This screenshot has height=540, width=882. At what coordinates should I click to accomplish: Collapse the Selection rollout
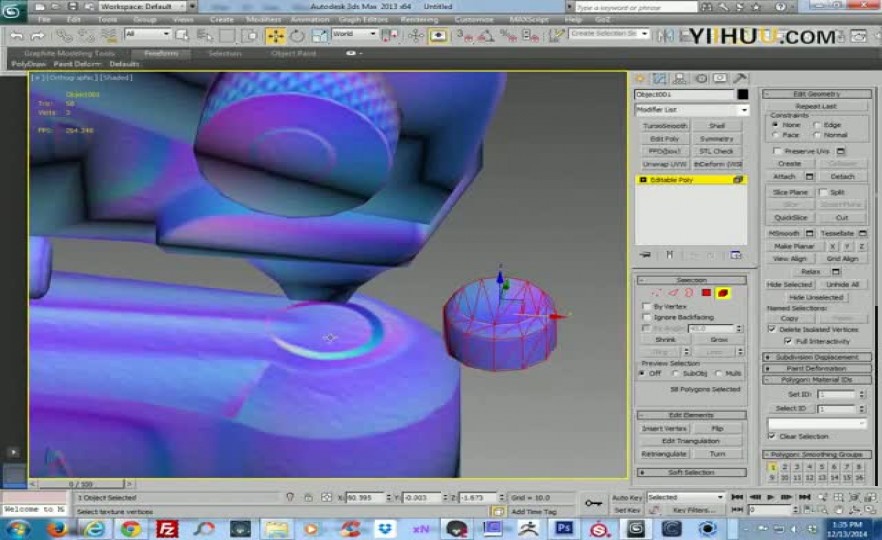(692, 280)
